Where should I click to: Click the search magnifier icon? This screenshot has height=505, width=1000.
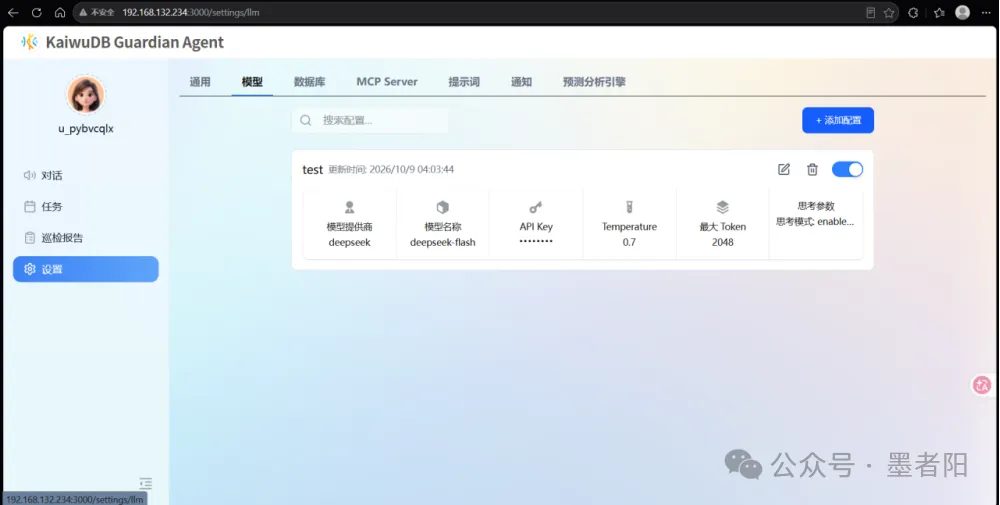tap(305, 120)
